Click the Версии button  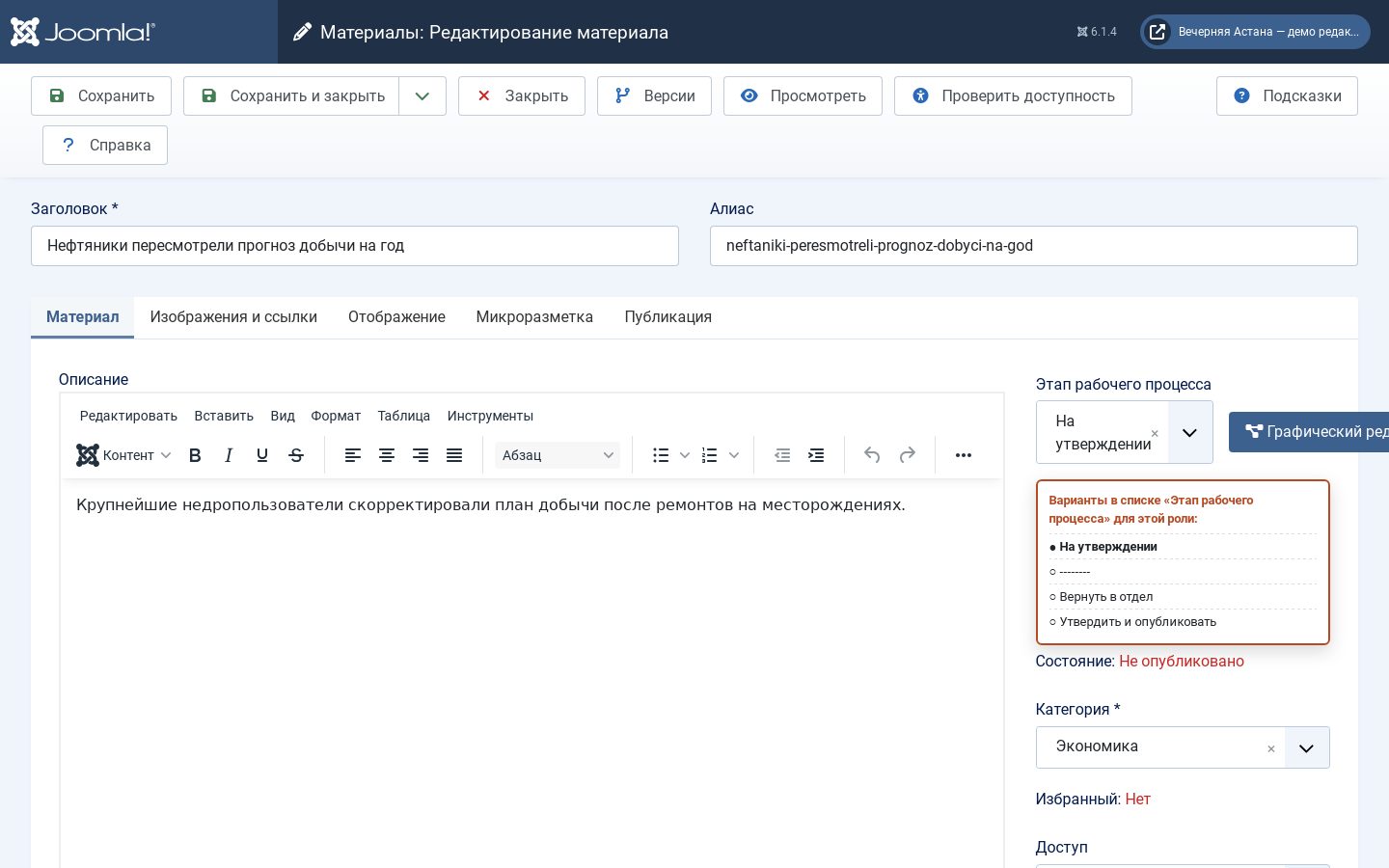click(x=654, y=96)
